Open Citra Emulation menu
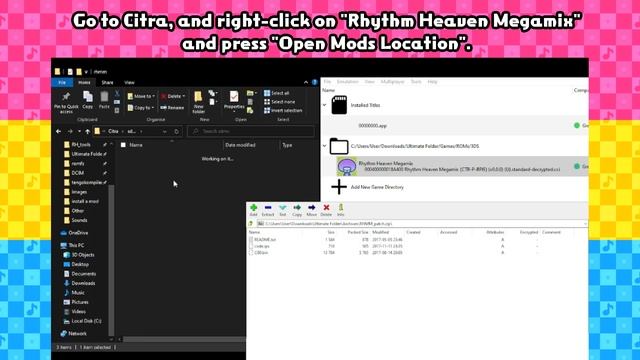This screenshot has height=360, width=640. coord(347,82)
